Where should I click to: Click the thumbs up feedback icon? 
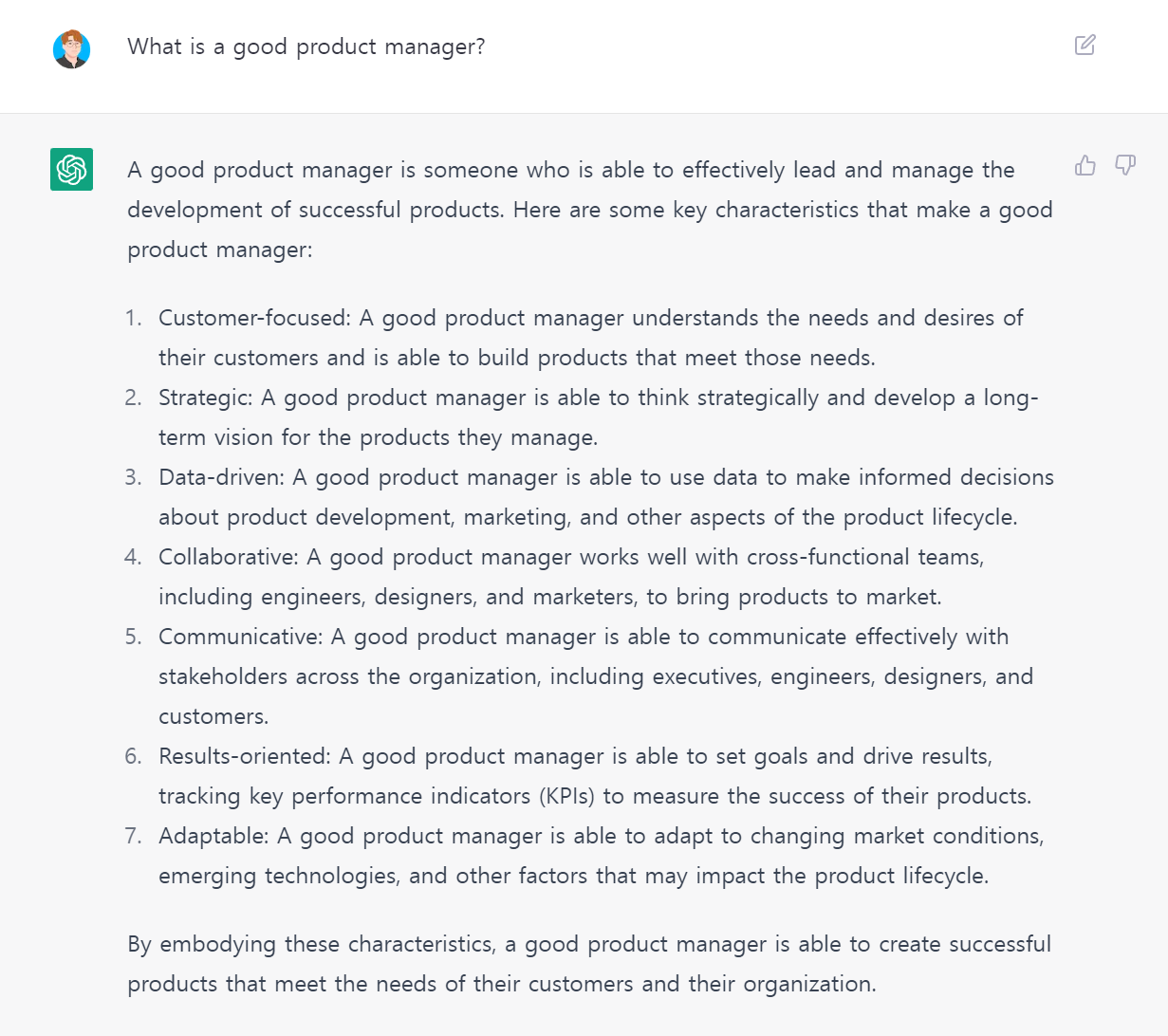point(1085,166)
